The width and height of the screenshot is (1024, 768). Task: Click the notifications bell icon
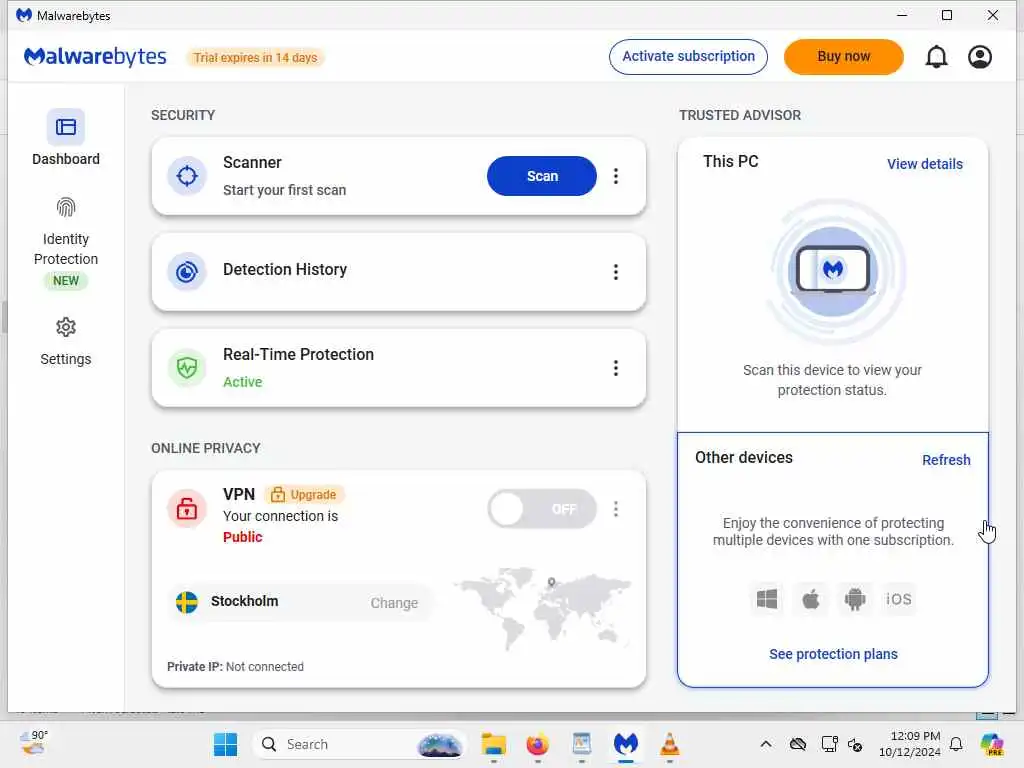[x=936, y=57]
